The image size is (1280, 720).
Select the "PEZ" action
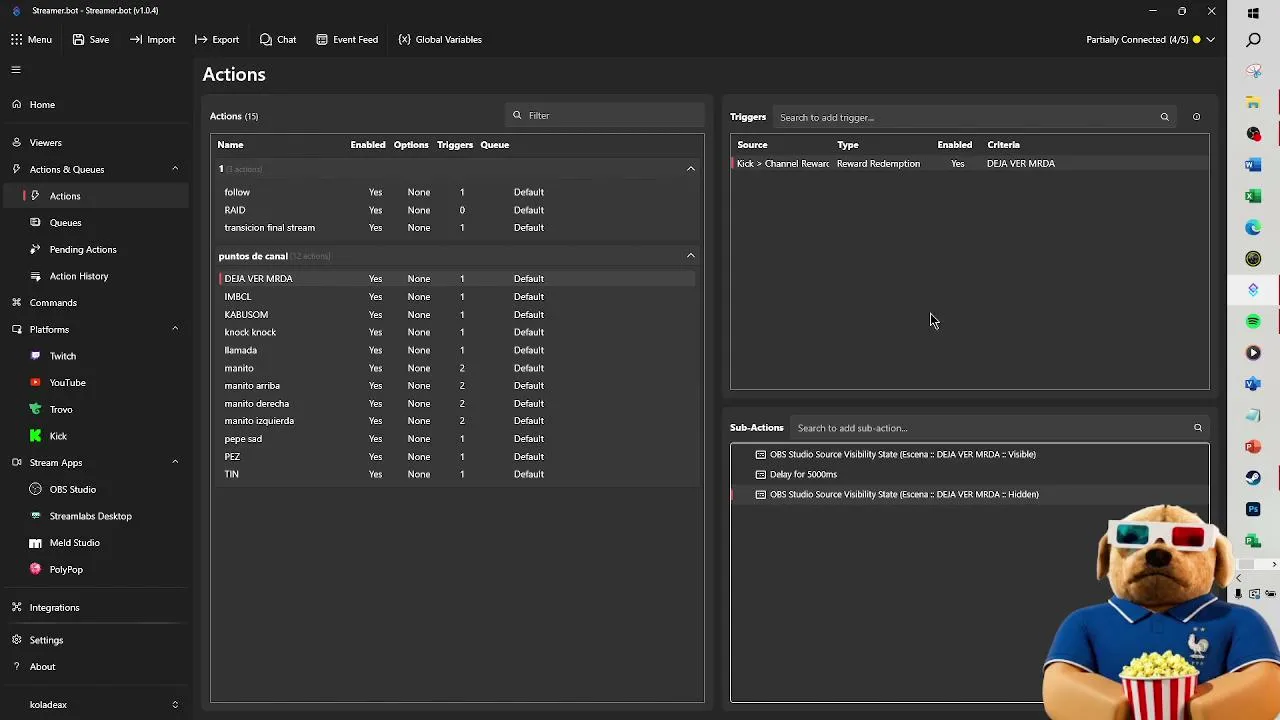pyautogui.click(x=456, y=457)
